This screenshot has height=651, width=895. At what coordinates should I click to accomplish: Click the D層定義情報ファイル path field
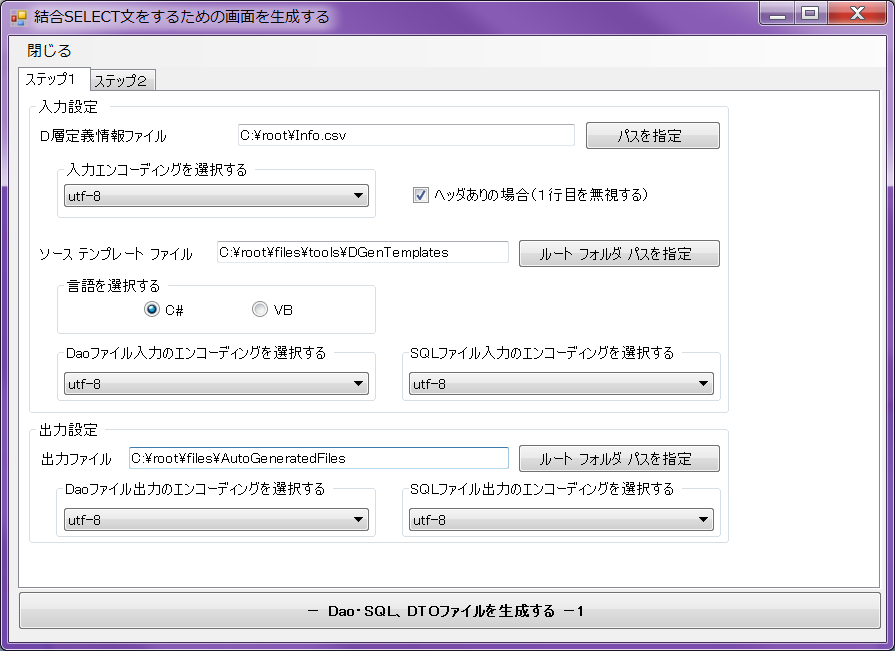[406, 135]
